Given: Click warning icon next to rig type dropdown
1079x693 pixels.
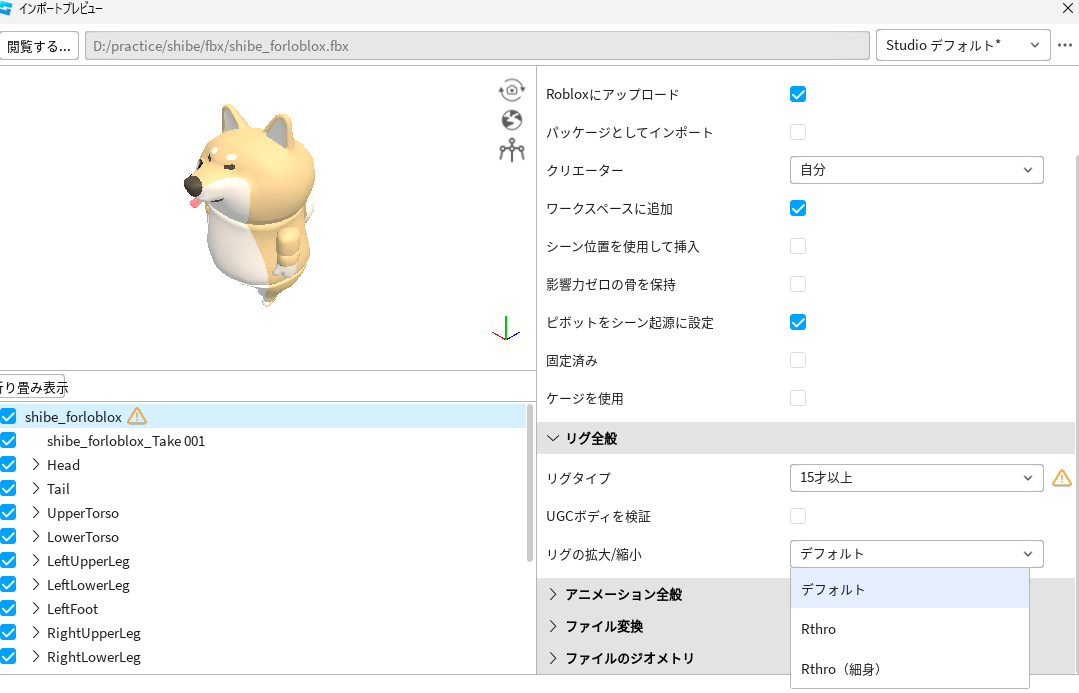Looking at the screenshot, I should (1062, 478).
